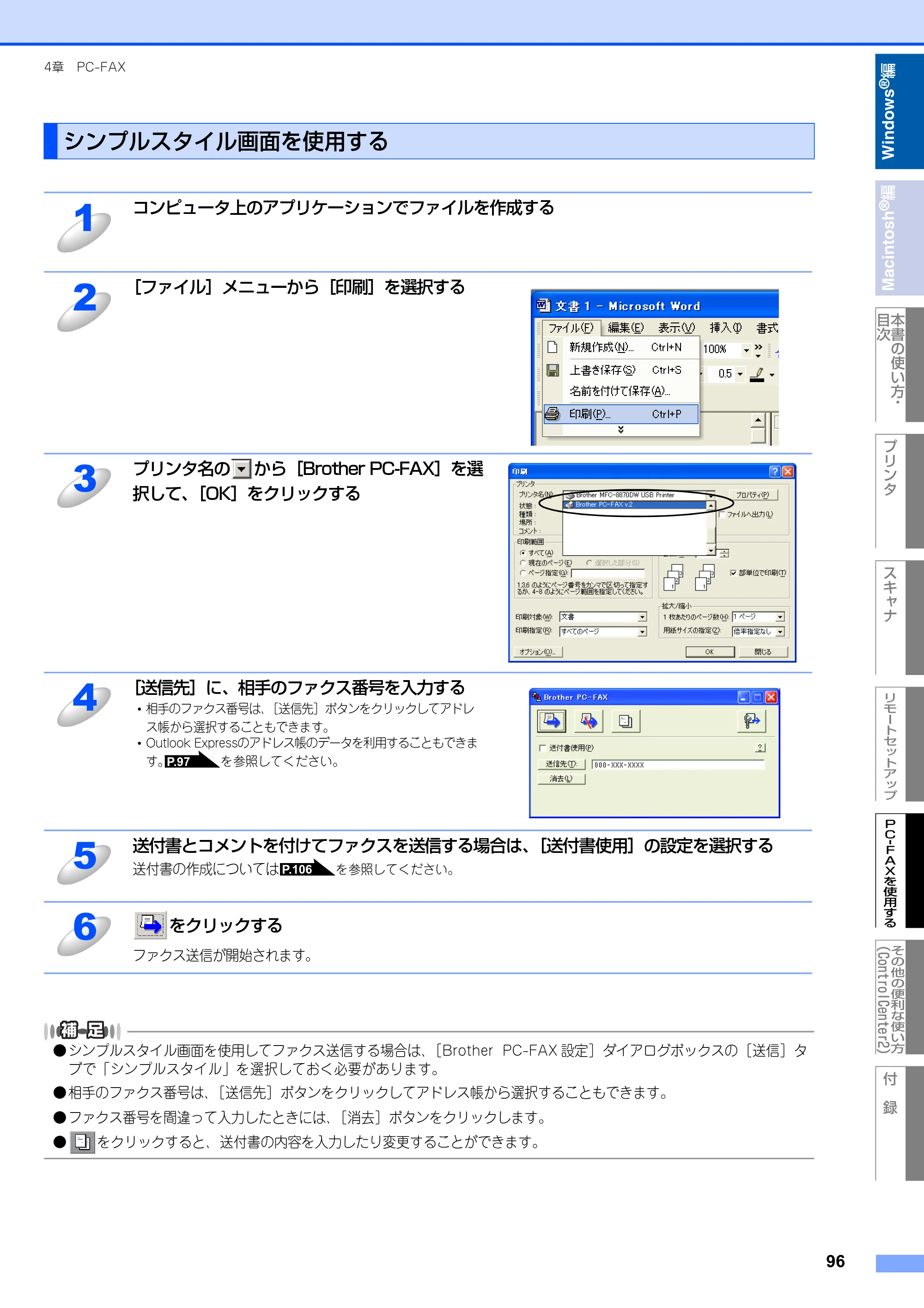924x1308 pixels.
Task: Choose 印刷(P)... from File menu
Action: tap(621, 414)
